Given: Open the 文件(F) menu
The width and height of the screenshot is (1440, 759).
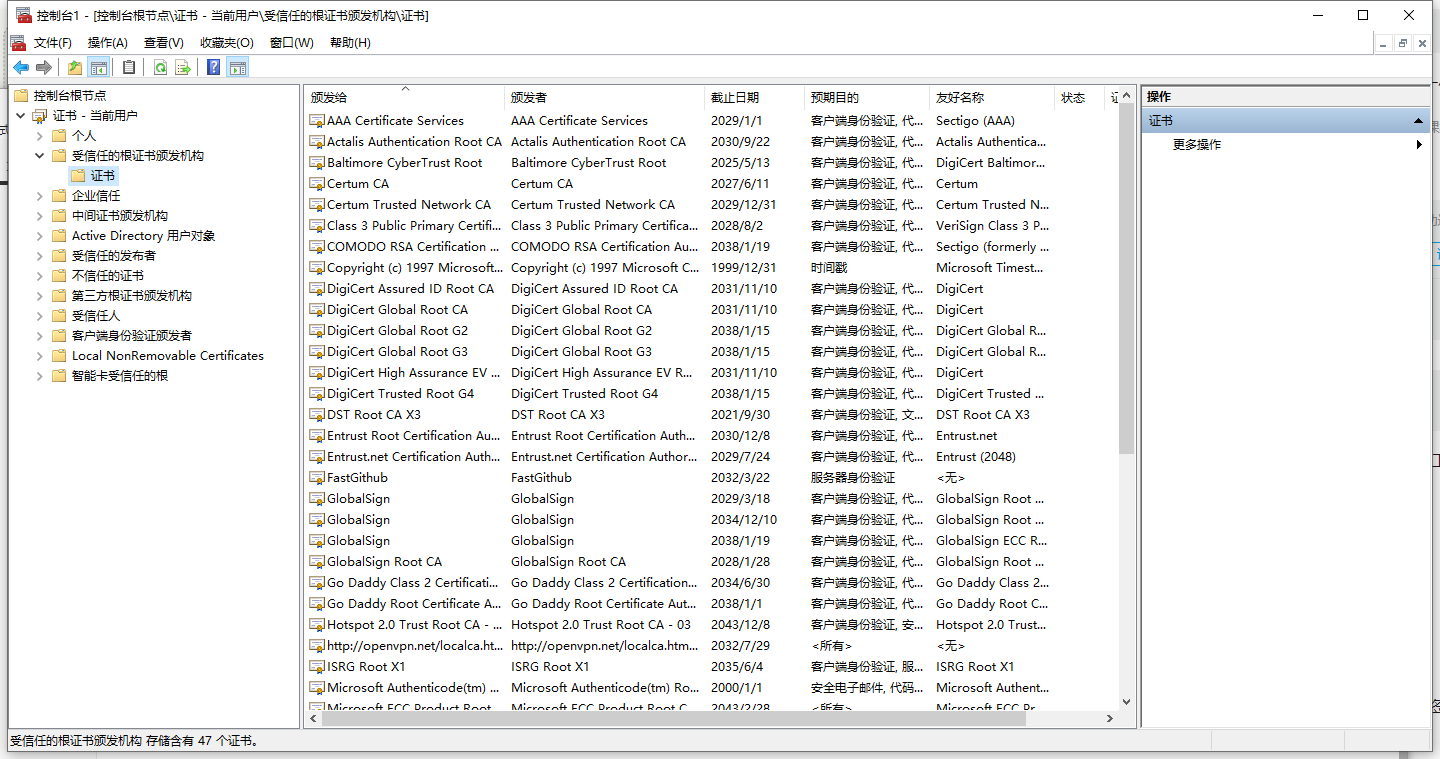Looking at the screenshot, I should pyautogui.click(x=53, y=42).
